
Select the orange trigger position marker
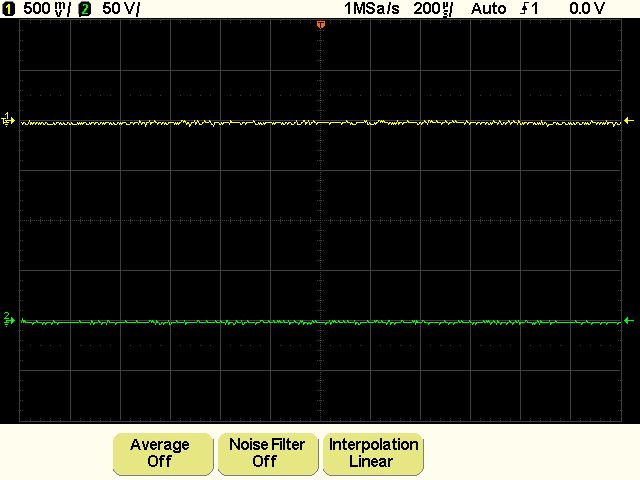pyautogui.click(x=321, y=25)
